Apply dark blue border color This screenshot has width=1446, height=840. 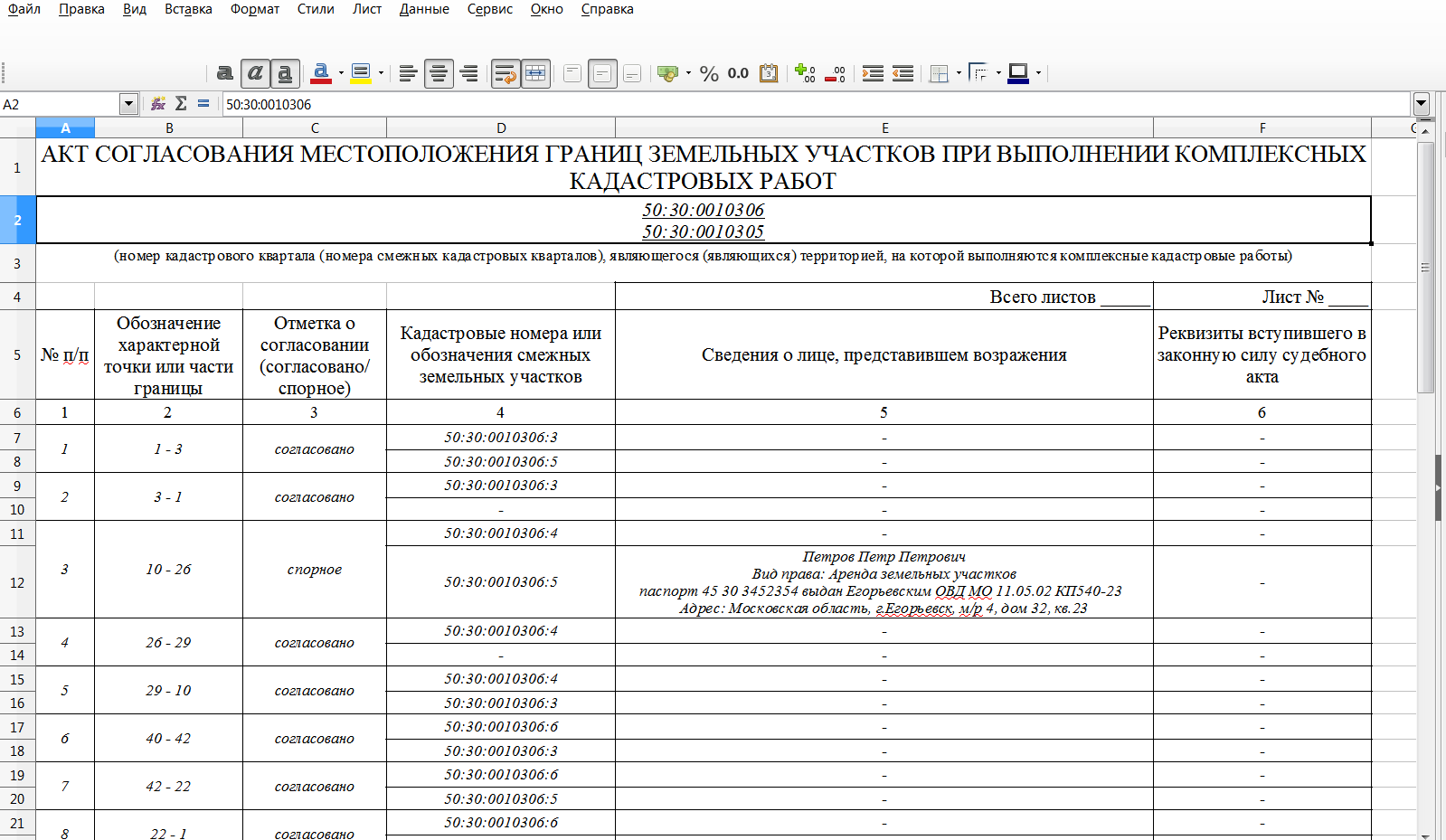[x=1018, y=73]
